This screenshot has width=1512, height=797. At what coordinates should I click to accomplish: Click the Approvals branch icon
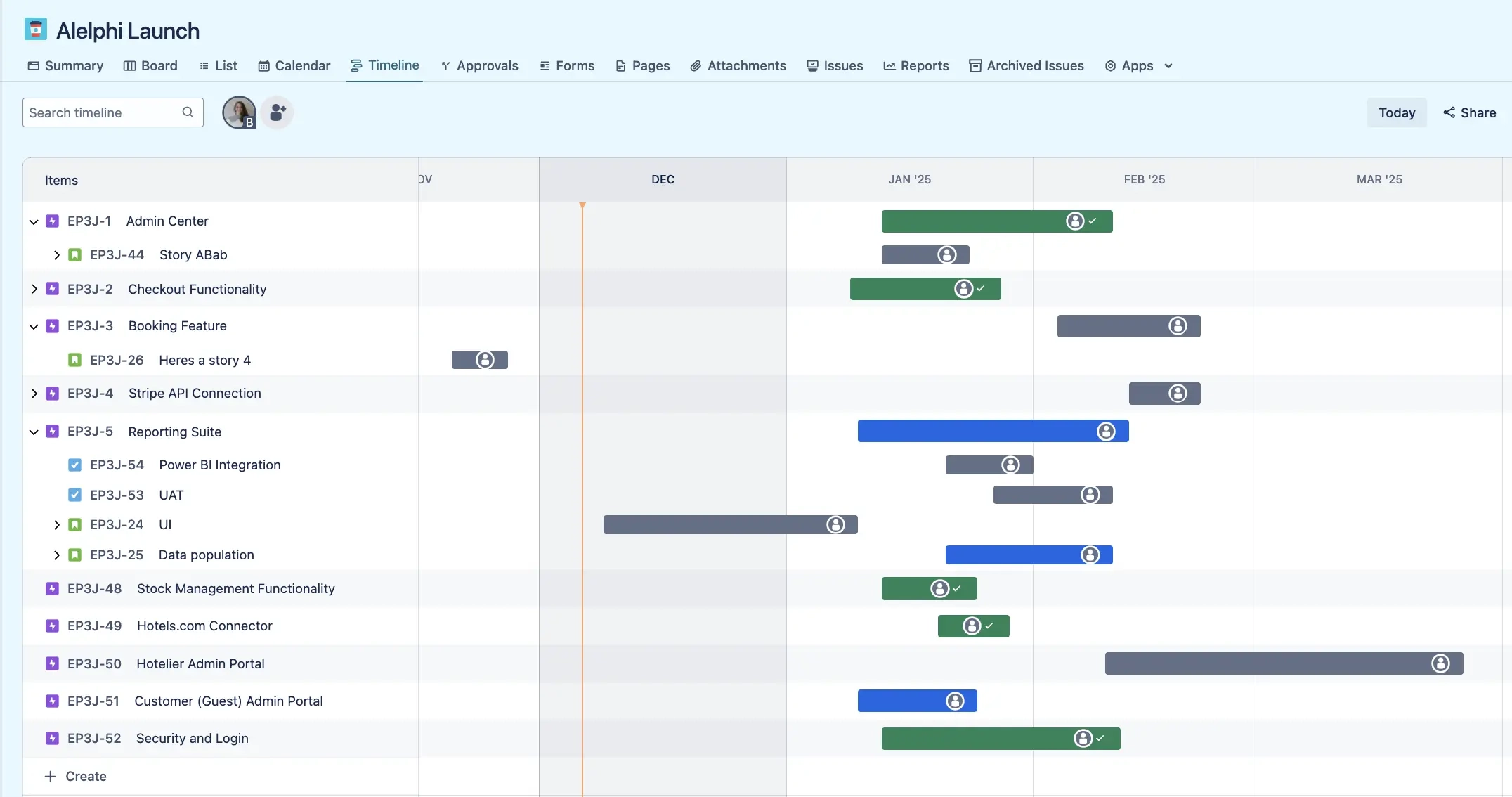(446, 65)
